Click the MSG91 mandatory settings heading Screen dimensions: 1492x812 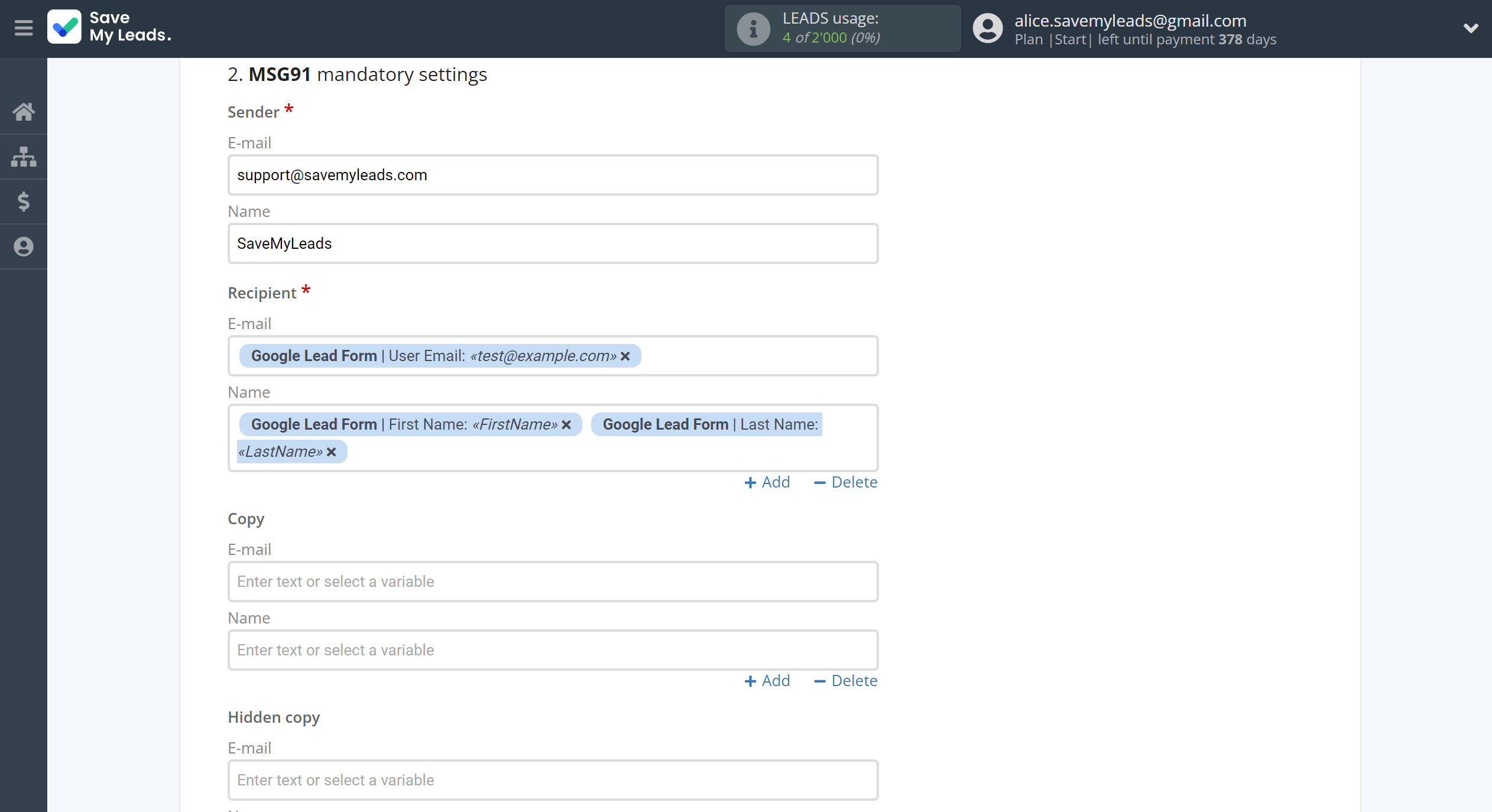357,74
